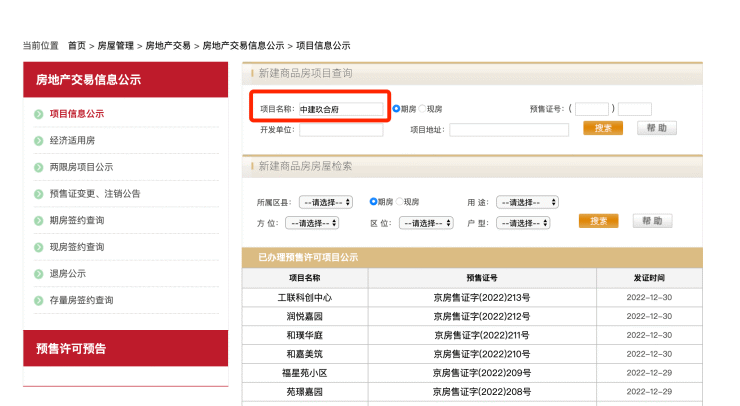Open the 方位 dropdown
Image resolution: width=740 pixels, height=406 pixels.
pyautogui.click(x=312, y=223)
